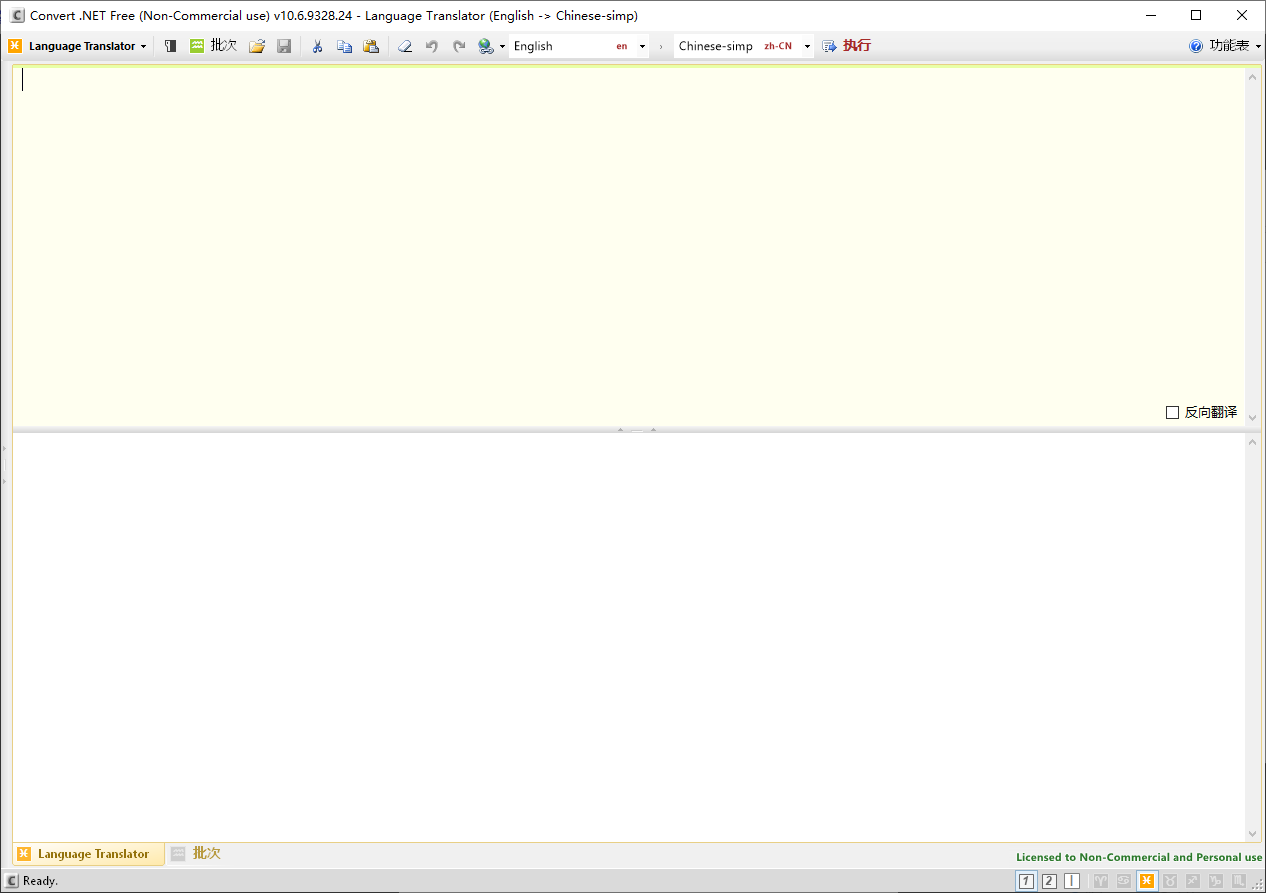Image resolution: width=1266 pixels, height=893 pixels.
Task: Click the 执行 execute button
Action: point(847,46)
